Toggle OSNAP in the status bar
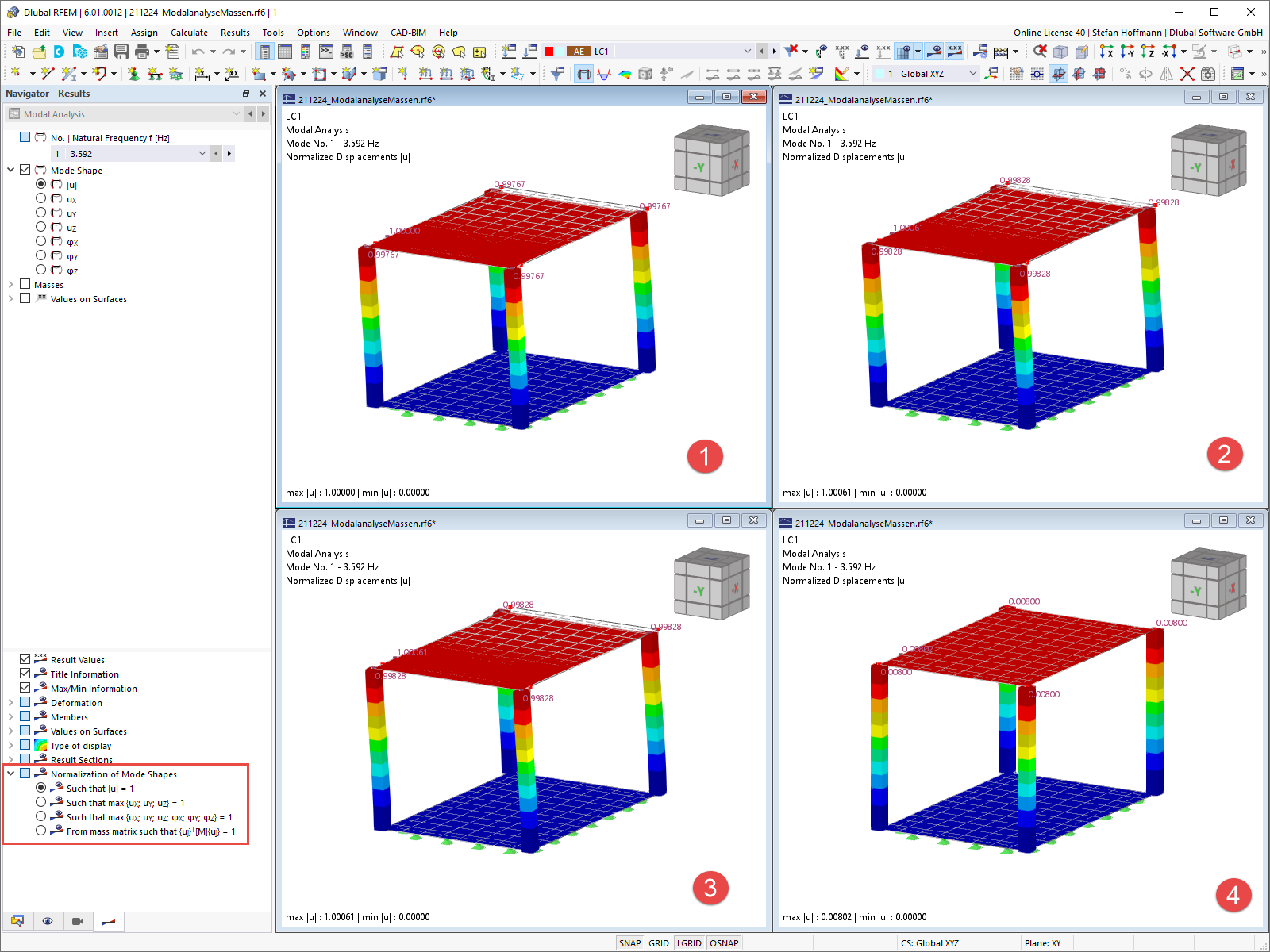Screen dimensions: 1270x952 724,943
